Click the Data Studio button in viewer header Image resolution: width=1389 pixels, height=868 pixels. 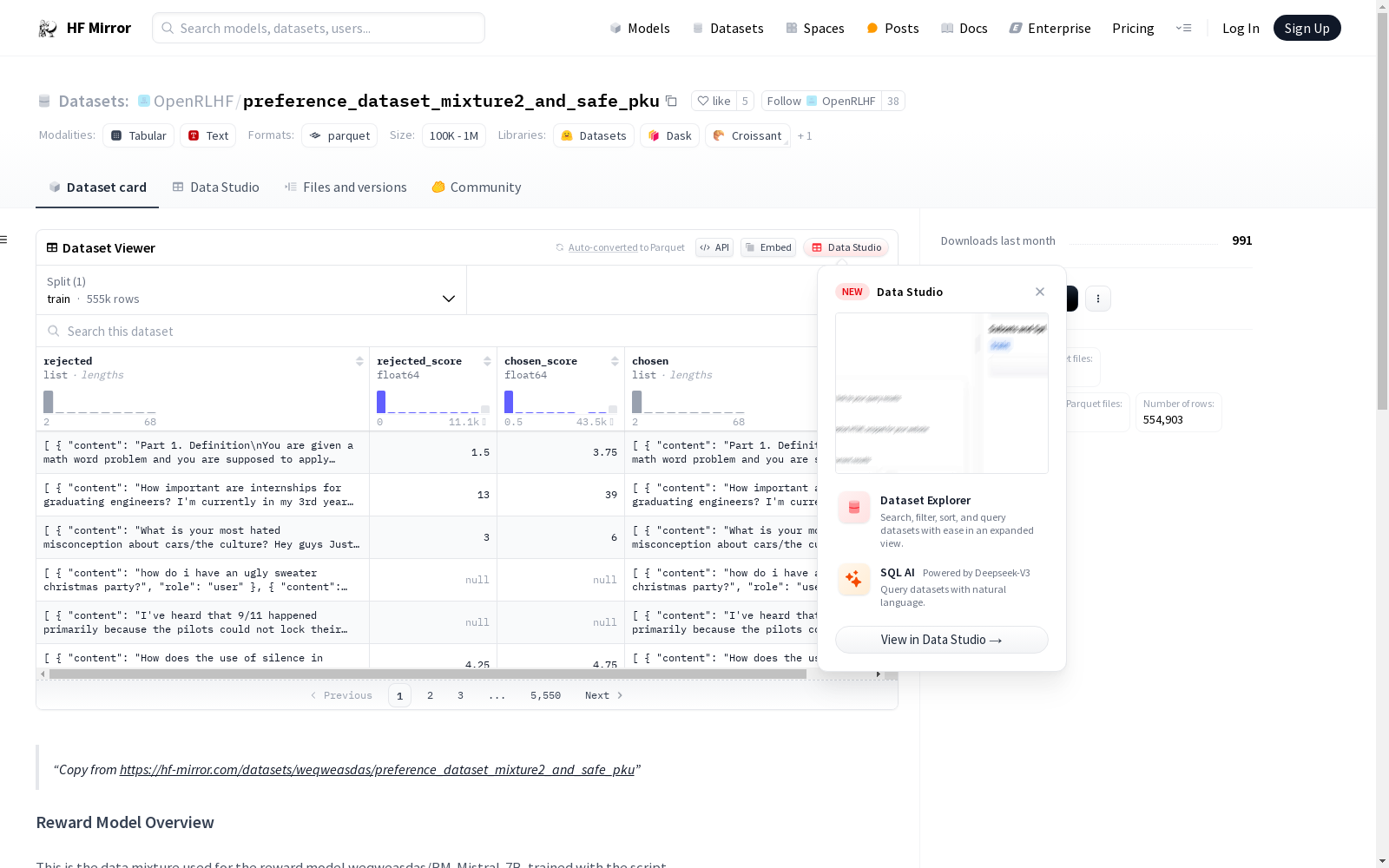tap(846, 247)
